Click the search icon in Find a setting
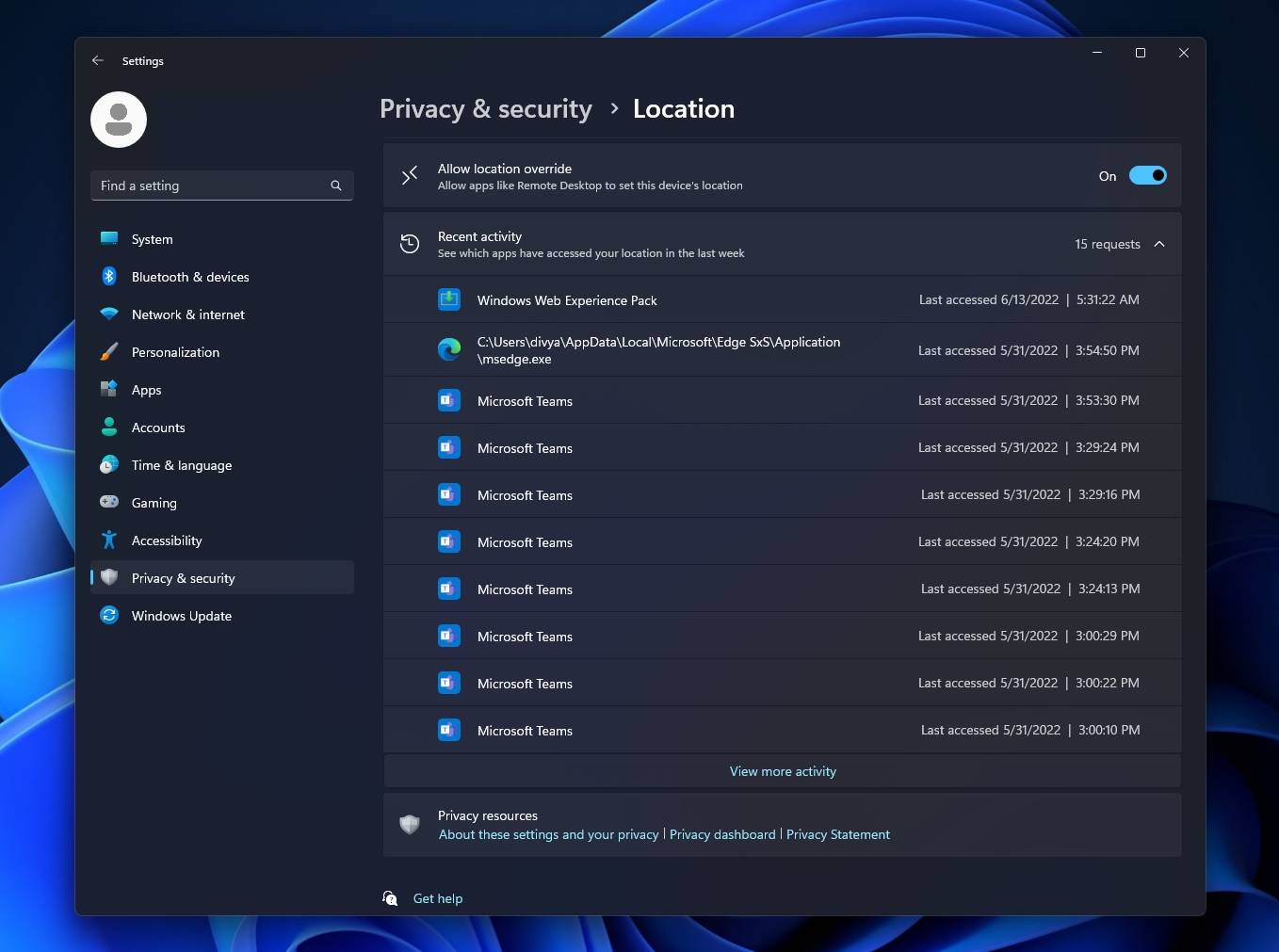The width and height of the screenshot is (1279, 952). click(x=336, y=186)
